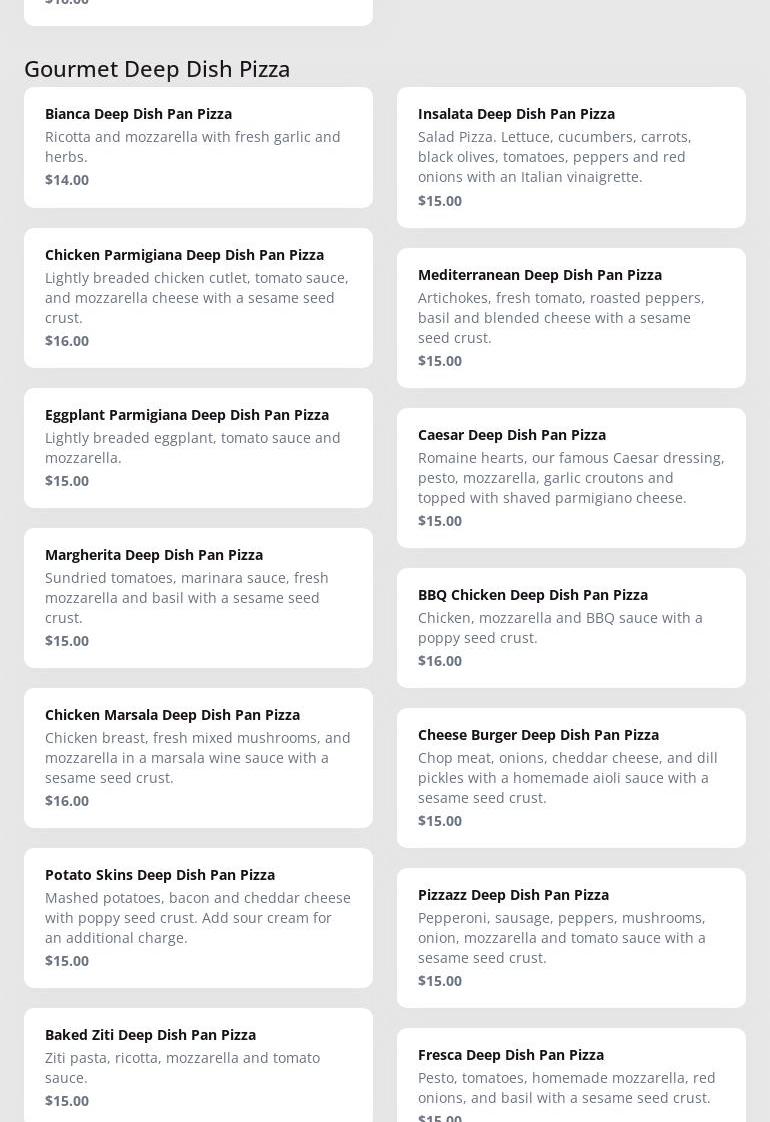
Task: Click the $16.00 price under BBQ Chicken pizza
Action: (x=440, y=661)
